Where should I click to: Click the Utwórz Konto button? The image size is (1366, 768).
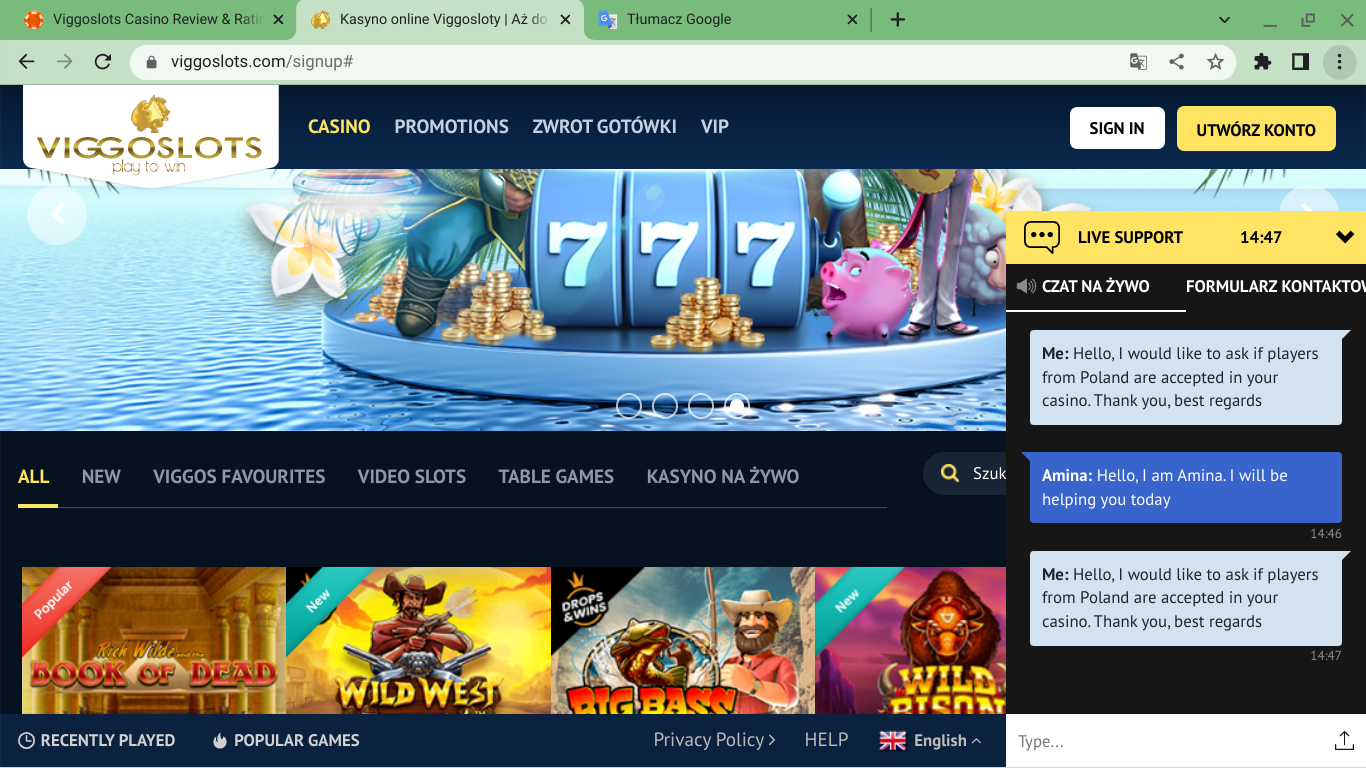(1255, 129)
